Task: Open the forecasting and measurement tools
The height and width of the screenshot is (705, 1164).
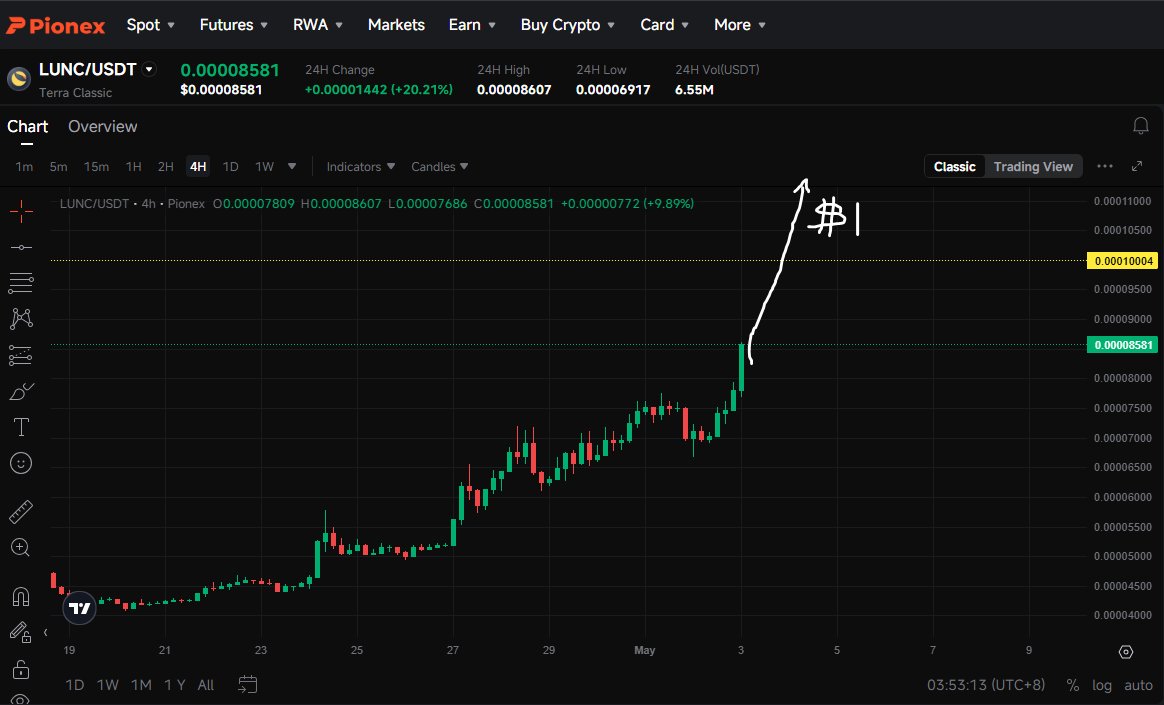Action: pos(21,355)
